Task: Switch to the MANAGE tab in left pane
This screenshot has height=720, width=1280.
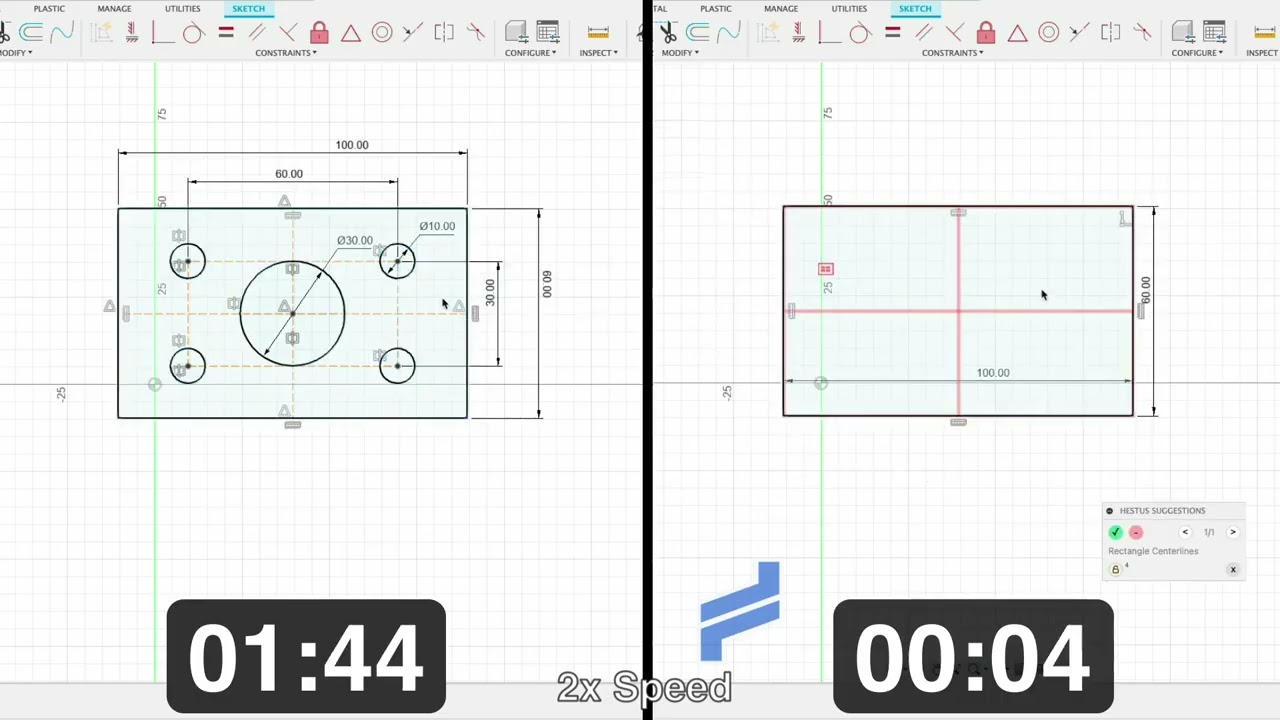Action: coord(114,9)
